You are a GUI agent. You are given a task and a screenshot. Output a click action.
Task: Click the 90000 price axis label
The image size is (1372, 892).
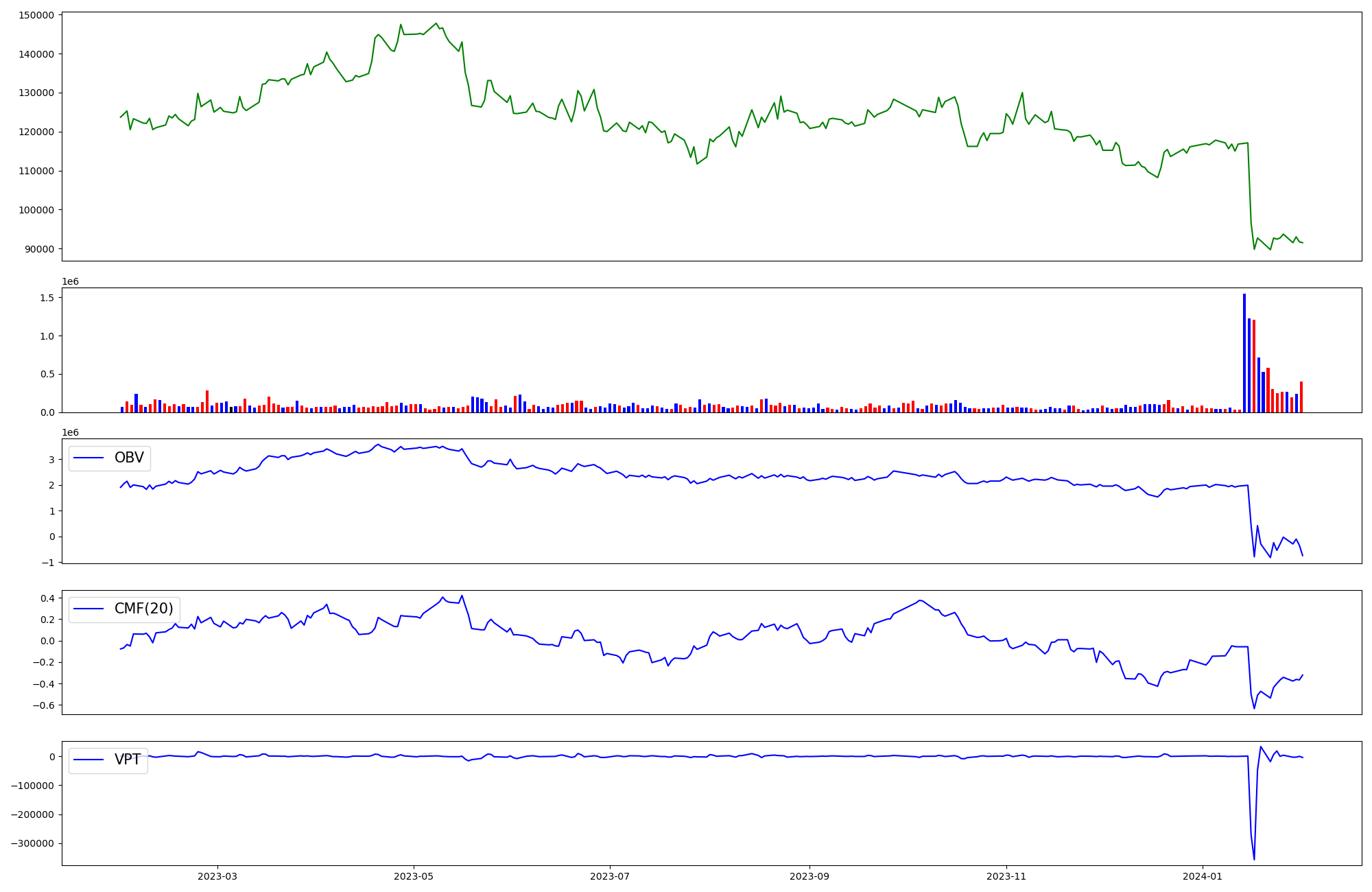tap(38, 249)
